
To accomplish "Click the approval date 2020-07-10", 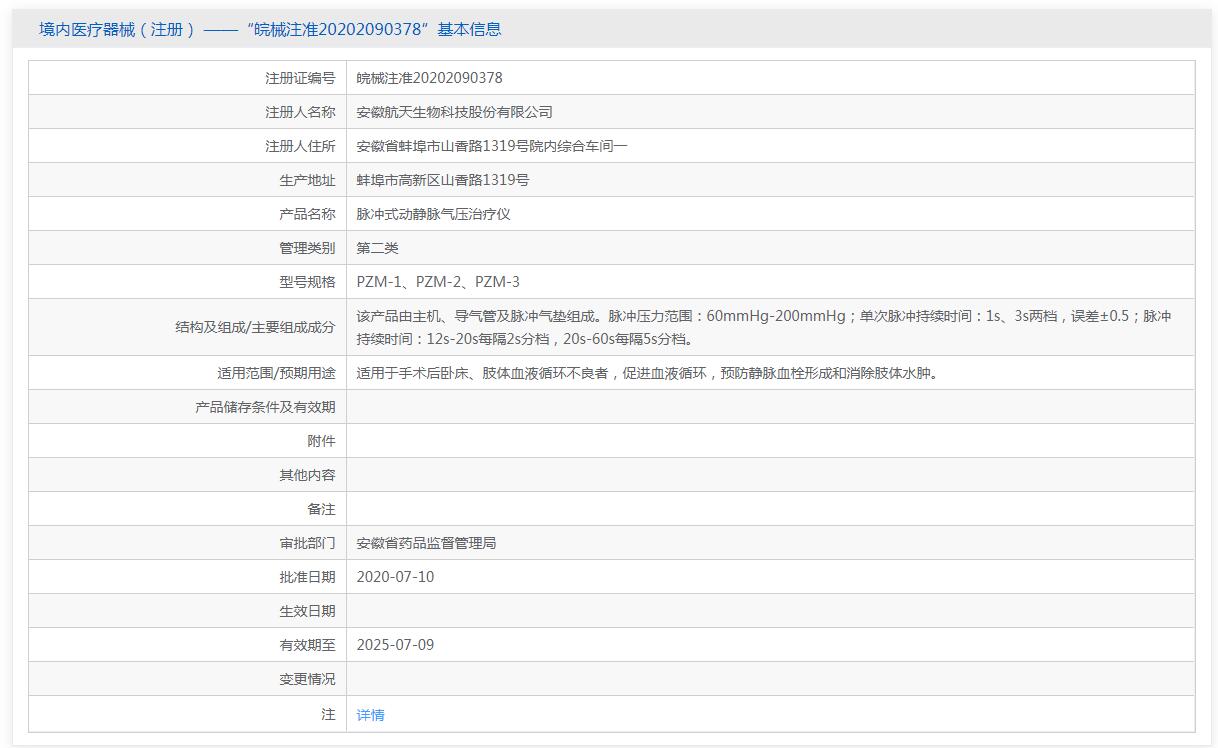I will coord(395,577).
